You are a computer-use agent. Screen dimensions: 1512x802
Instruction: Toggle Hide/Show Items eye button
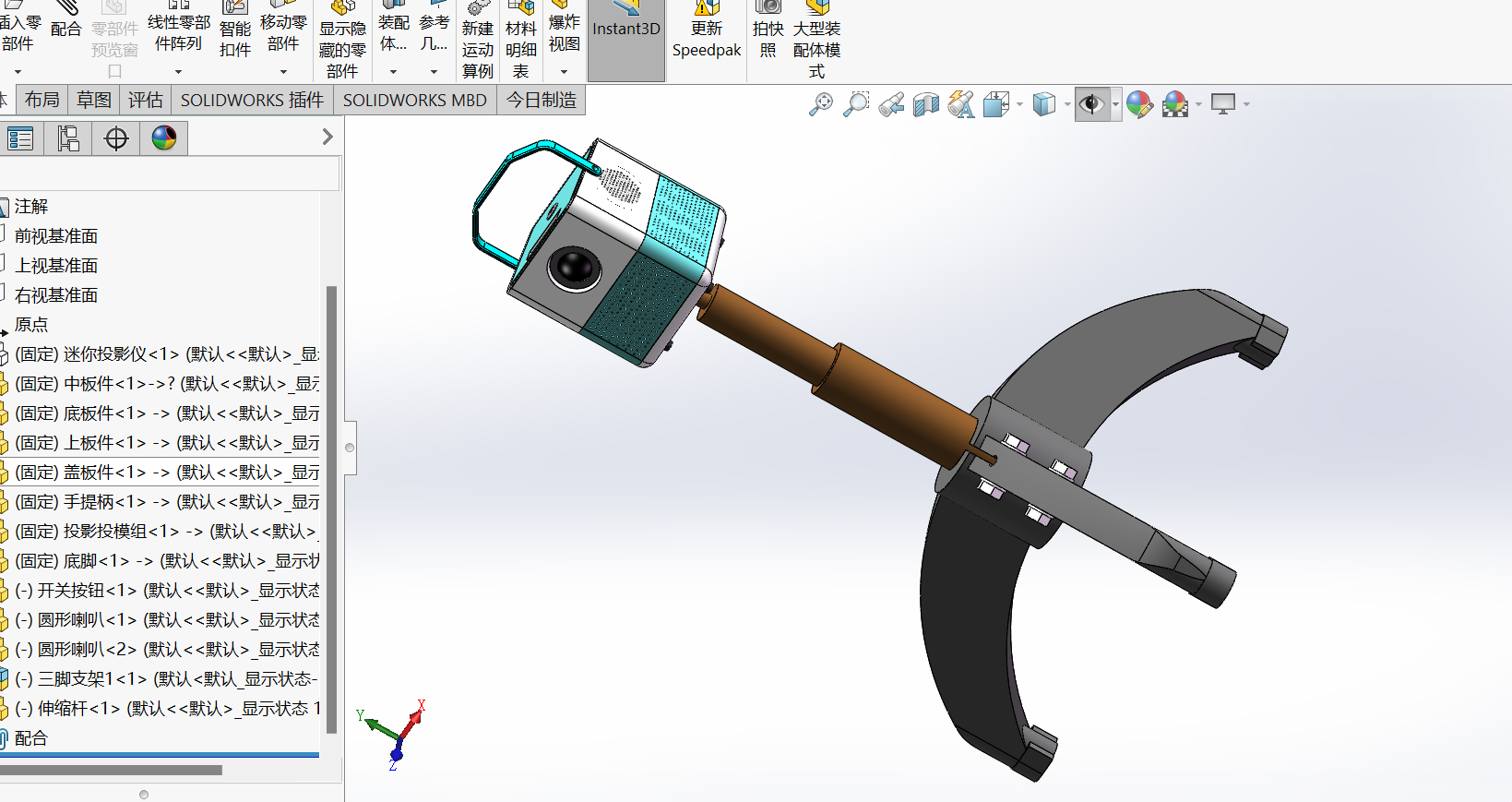coord(1092,104)
